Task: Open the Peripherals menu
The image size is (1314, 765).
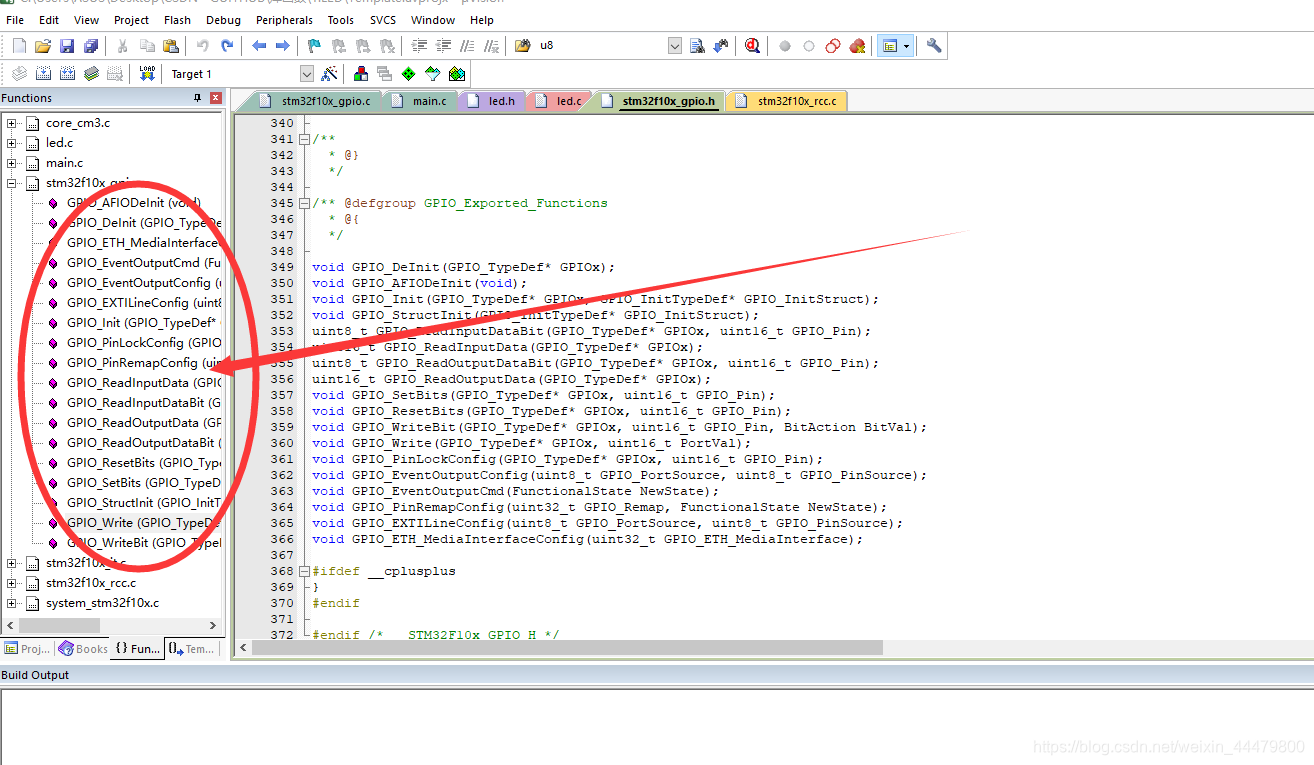Action: (284, 20)
